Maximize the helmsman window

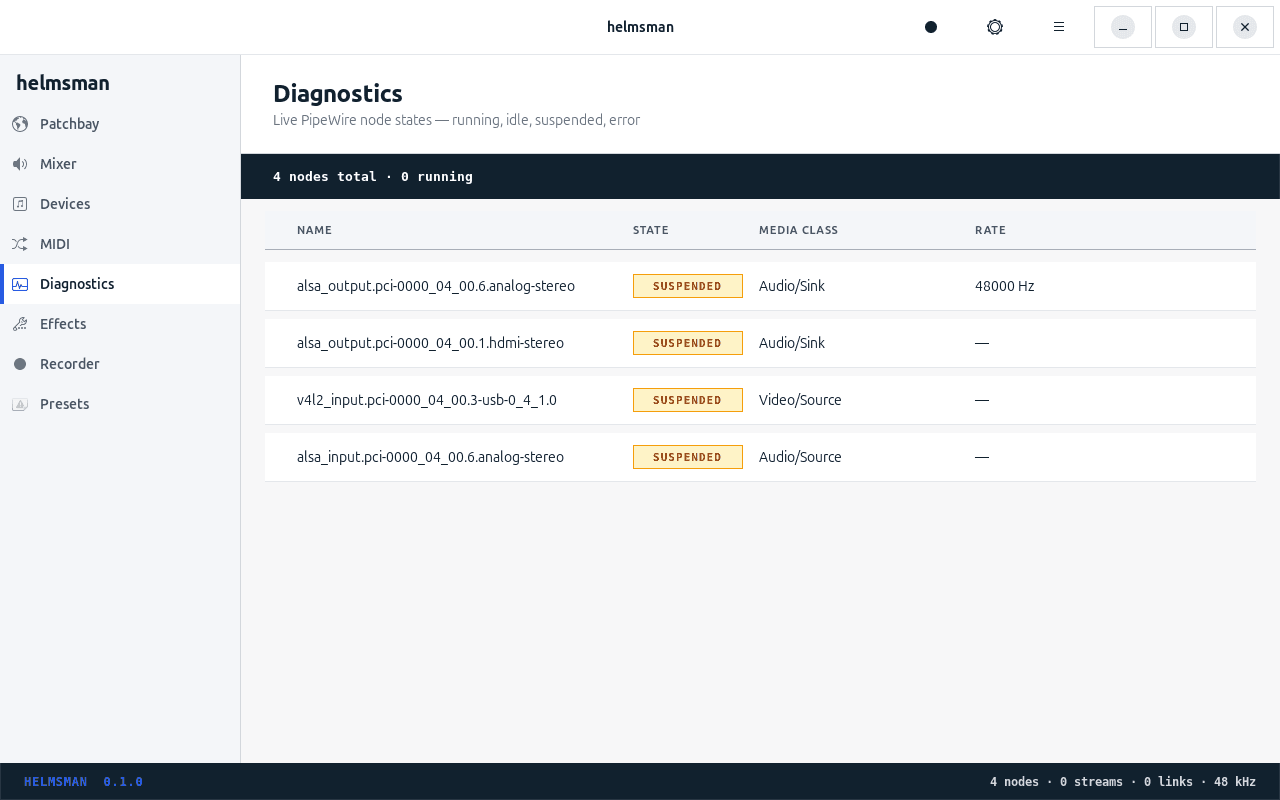(x=1184, y=27)
